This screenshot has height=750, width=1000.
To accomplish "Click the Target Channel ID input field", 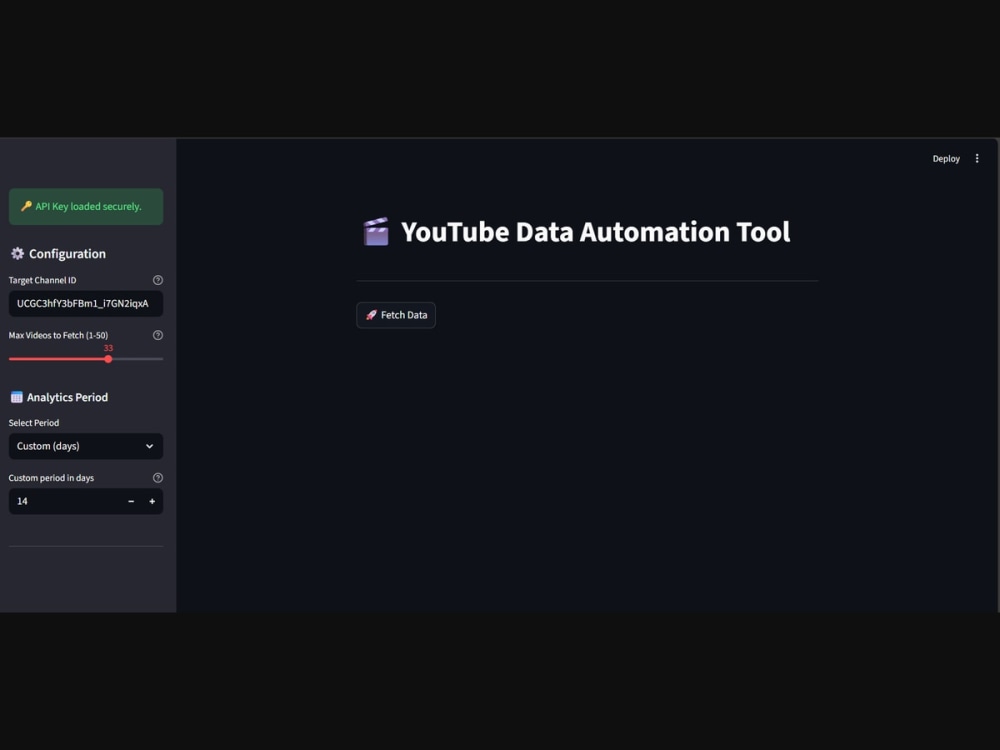I will coord(85,304).
